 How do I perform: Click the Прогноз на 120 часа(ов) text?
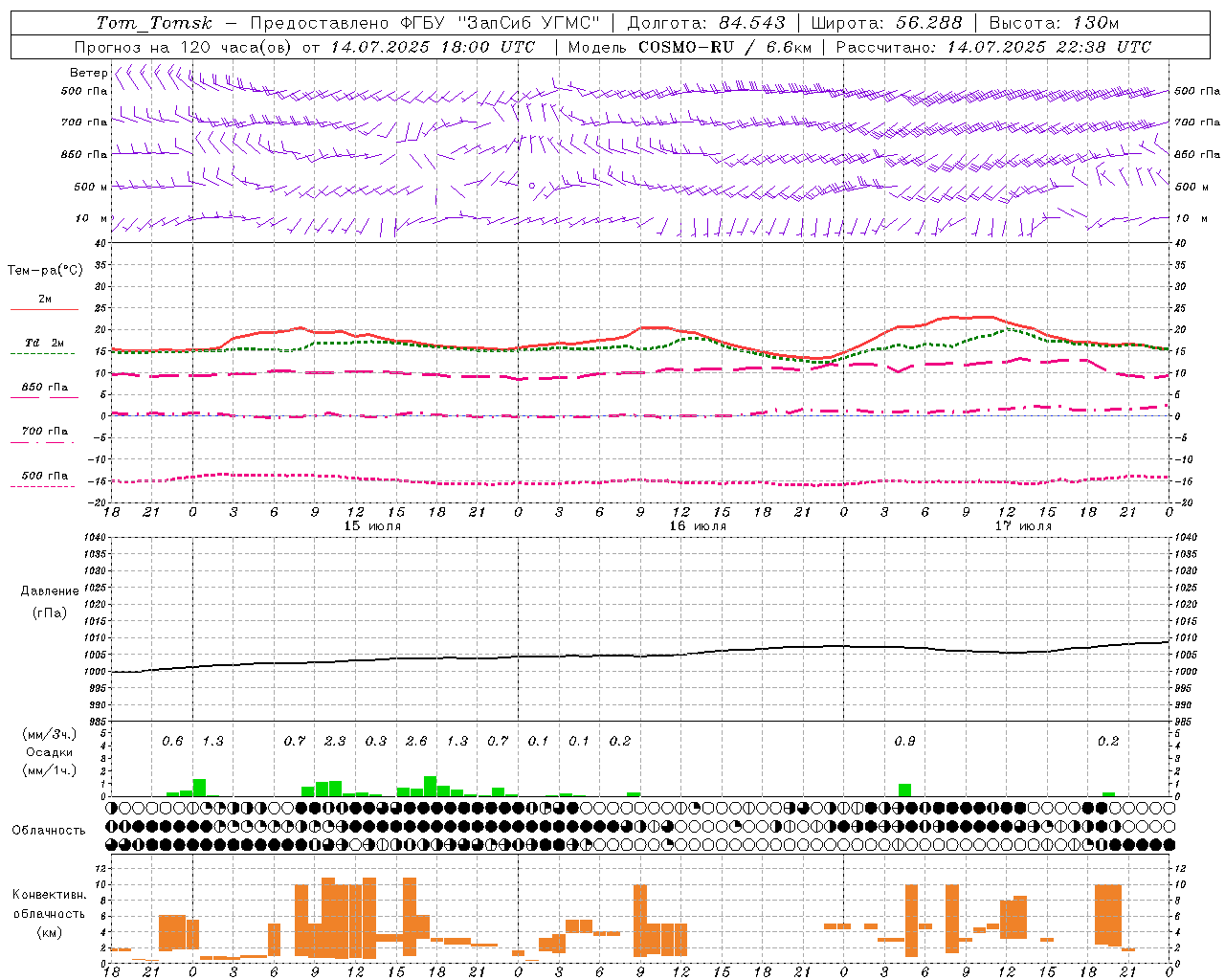tap(184, 47)
